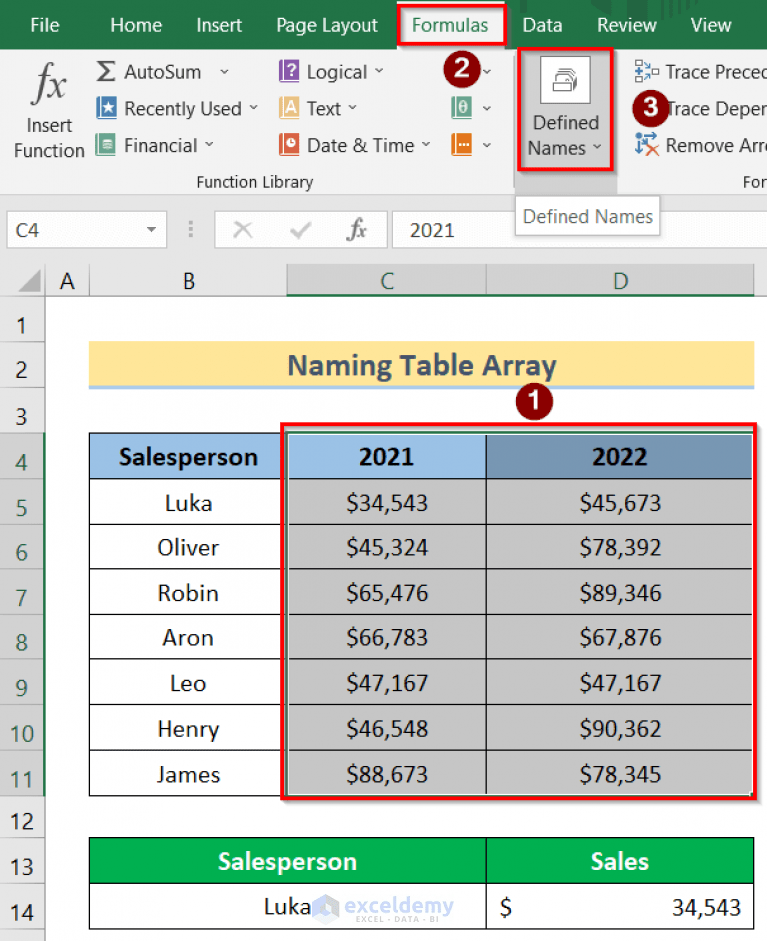Select column A header
Screen dimensions: 767x941
tap(67, 280)
